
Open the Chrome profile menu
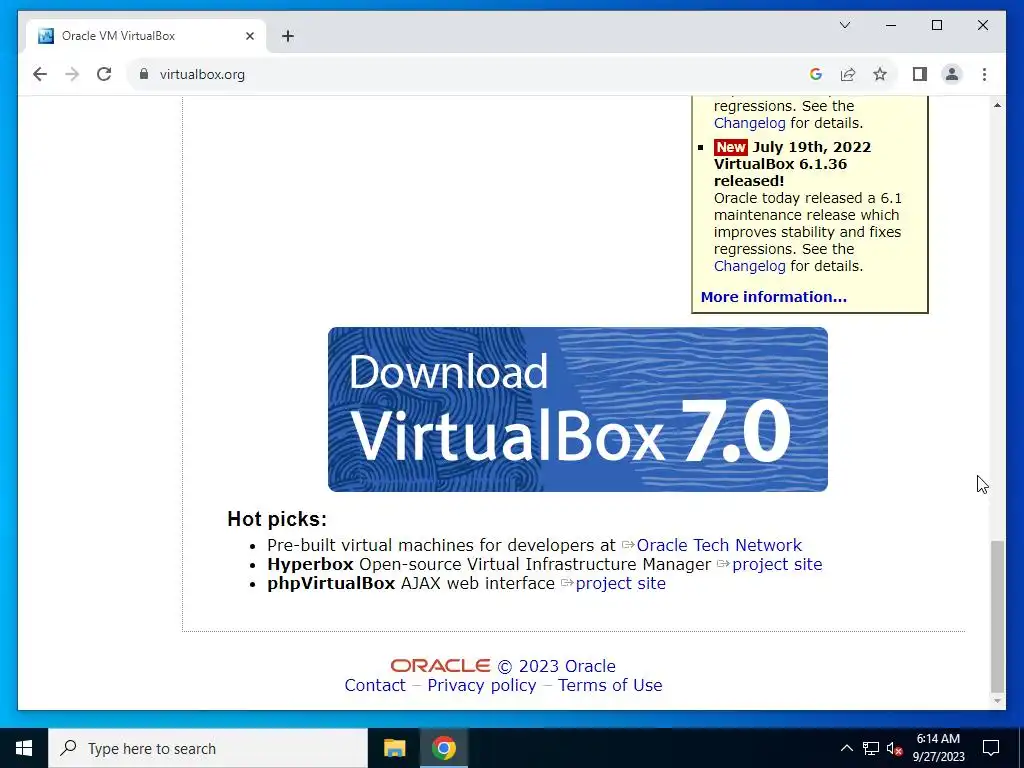952,74
